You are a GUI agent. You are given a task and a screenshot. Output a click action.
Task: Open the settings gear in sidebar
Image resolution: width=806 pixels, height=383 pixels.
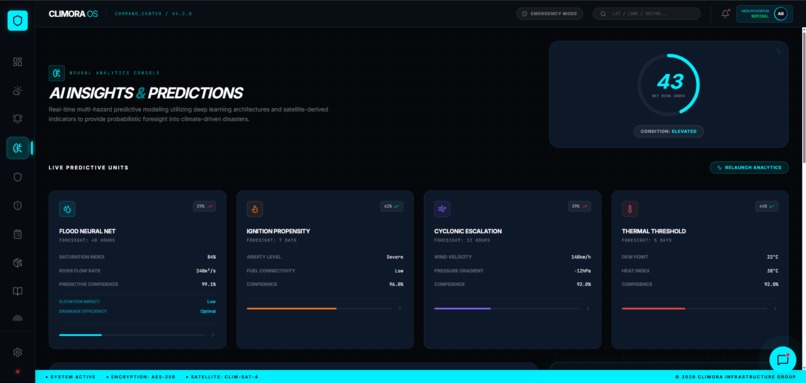tap(17, 352)
